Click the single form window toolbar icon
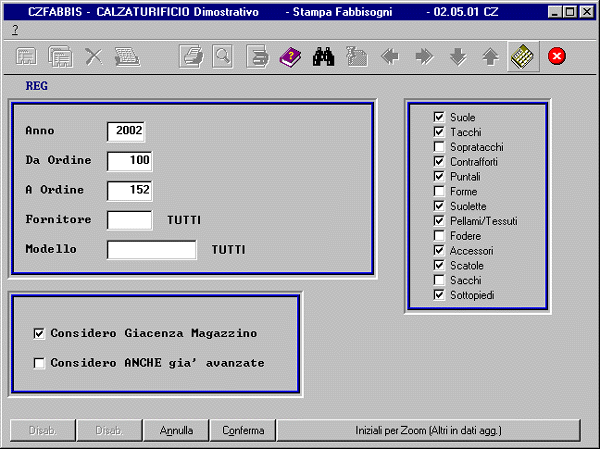The width and height of the screenshot is (600, 449). (26, 57)
